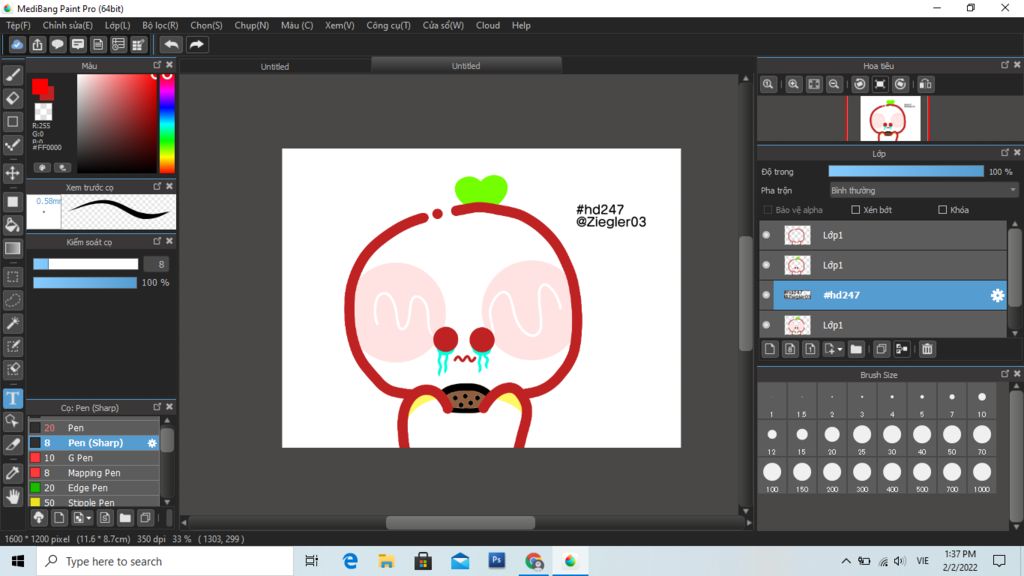Enable the Xén bớt clipping checkbox
The image size is (1024, 576).
855,210
